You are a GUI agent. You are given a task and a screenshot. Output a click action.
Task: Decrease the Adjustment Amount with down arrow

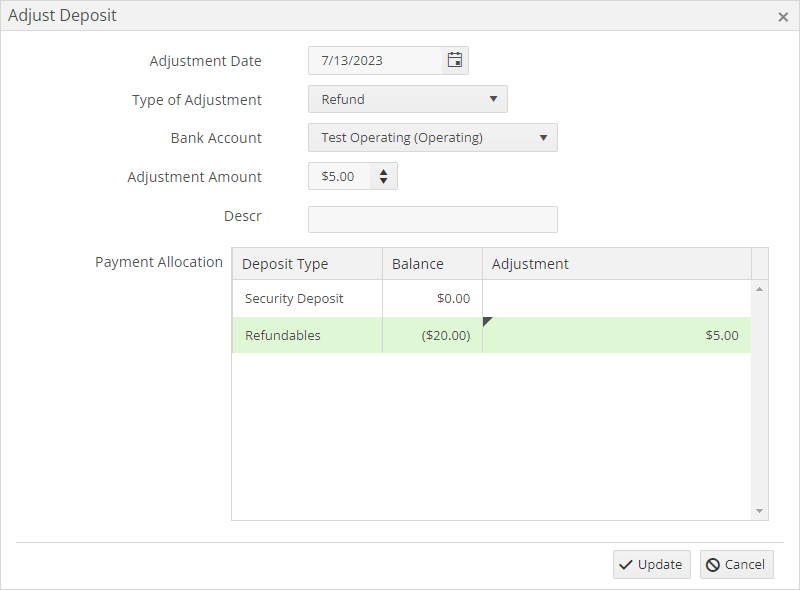click(384, 182)
